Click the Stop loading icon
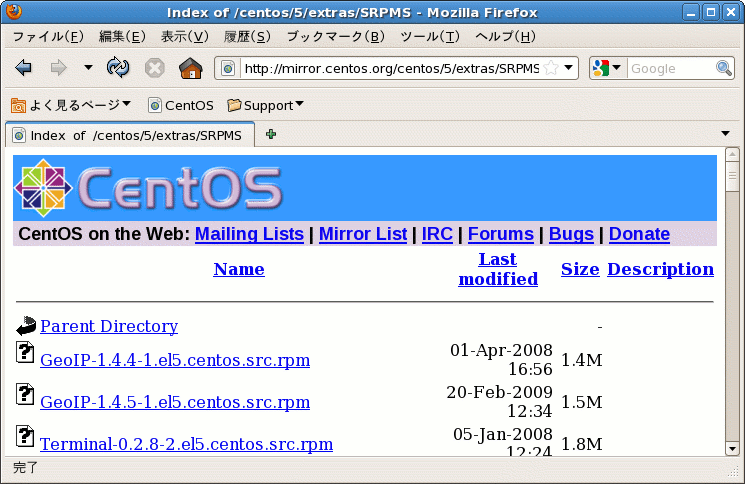Image resolution: width=745 pixels, height=484 pixels. pyautogui.click(x=154, y=68)
